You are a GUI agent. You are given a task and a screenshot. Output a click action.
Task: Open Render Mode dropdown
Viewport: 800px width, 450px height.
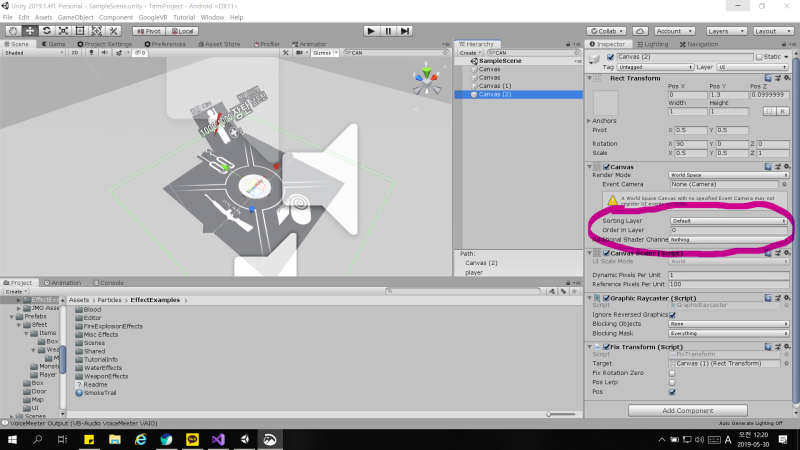click(x=729, y=175)
